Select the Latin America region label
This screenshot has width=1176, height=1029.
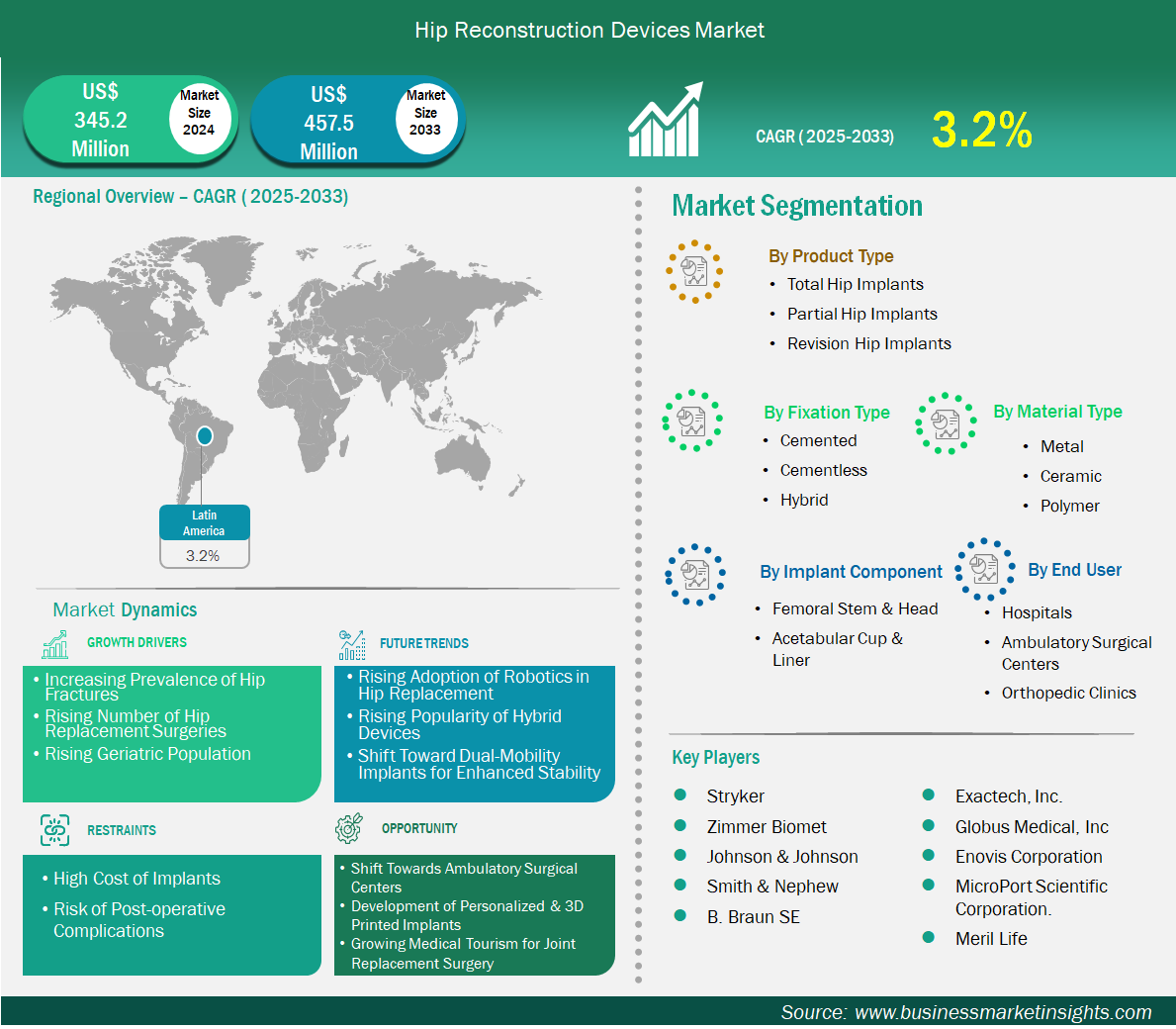click(x=204, y=523)
